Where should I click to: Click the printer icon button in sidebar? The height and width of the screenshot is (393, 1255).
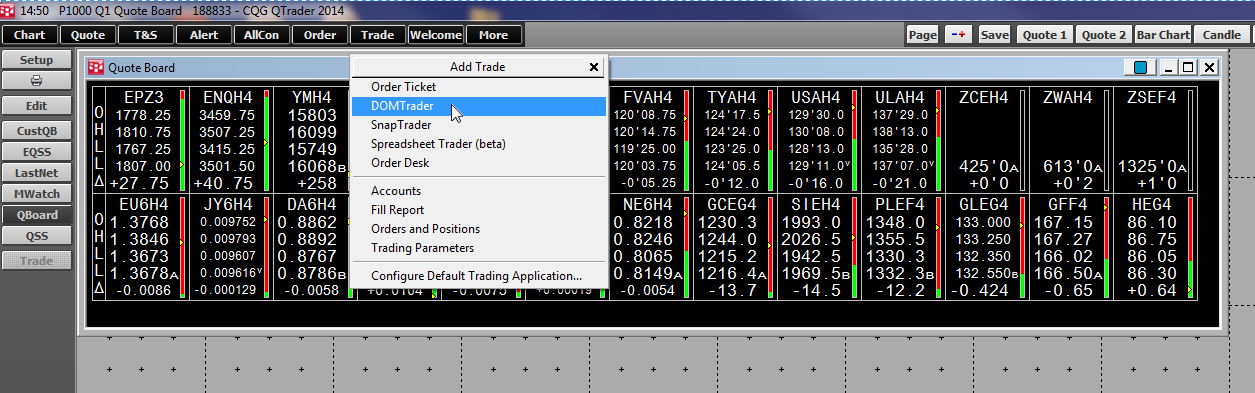click(36, 81)
